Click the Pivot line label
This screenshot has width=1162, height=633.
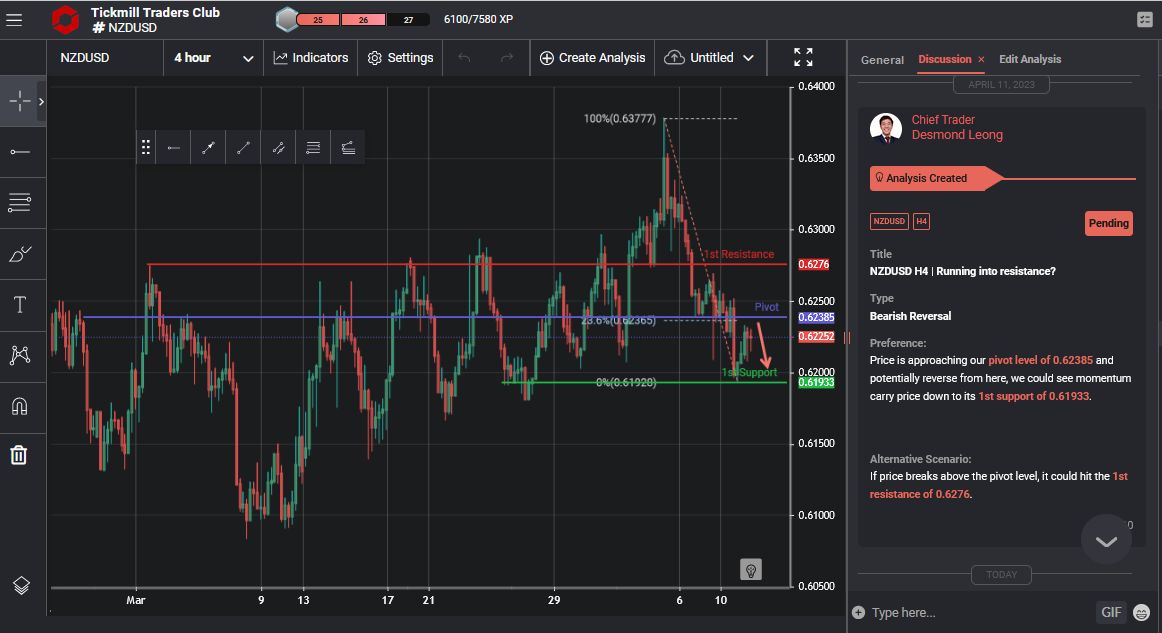766,307
